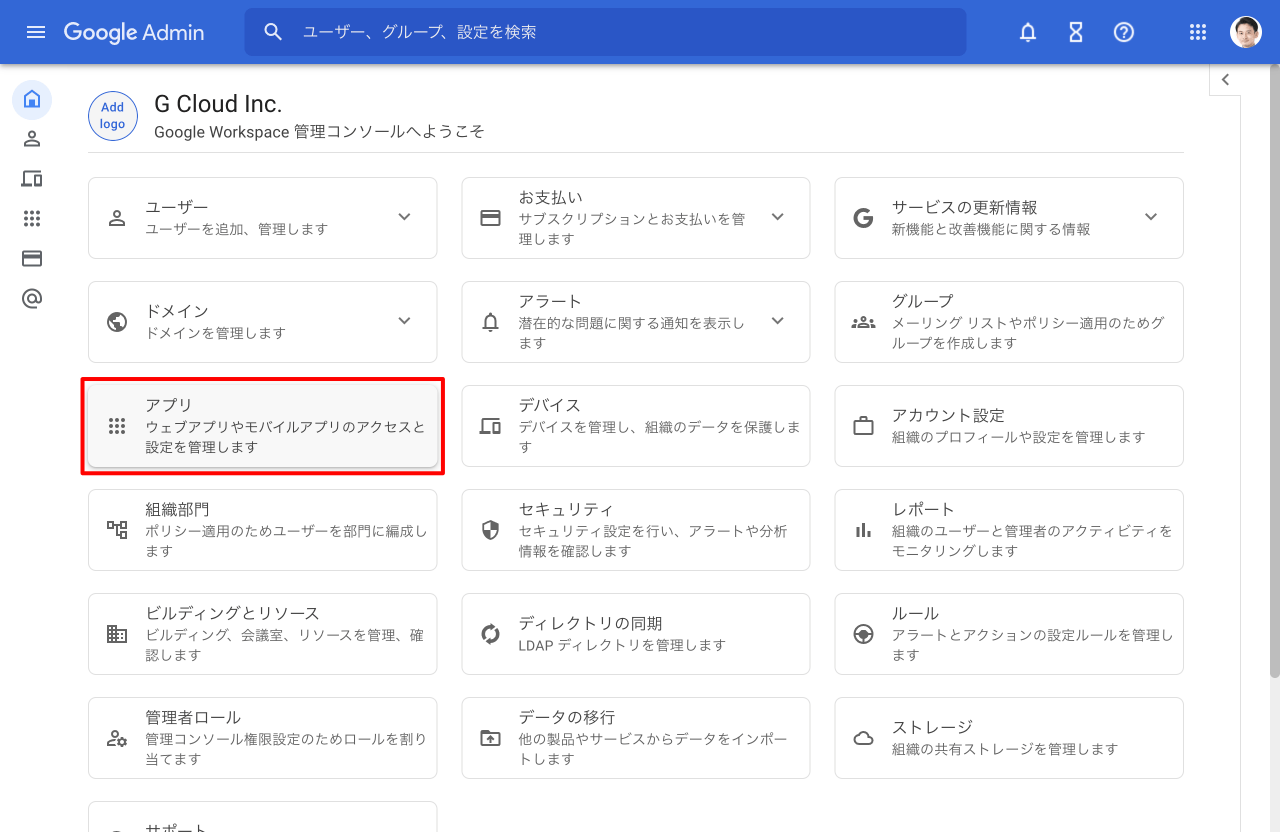Viewport: 1280px width, 832px height.
Task: Select the Apps grid icon in sidebar
Action: pos(32,219)
